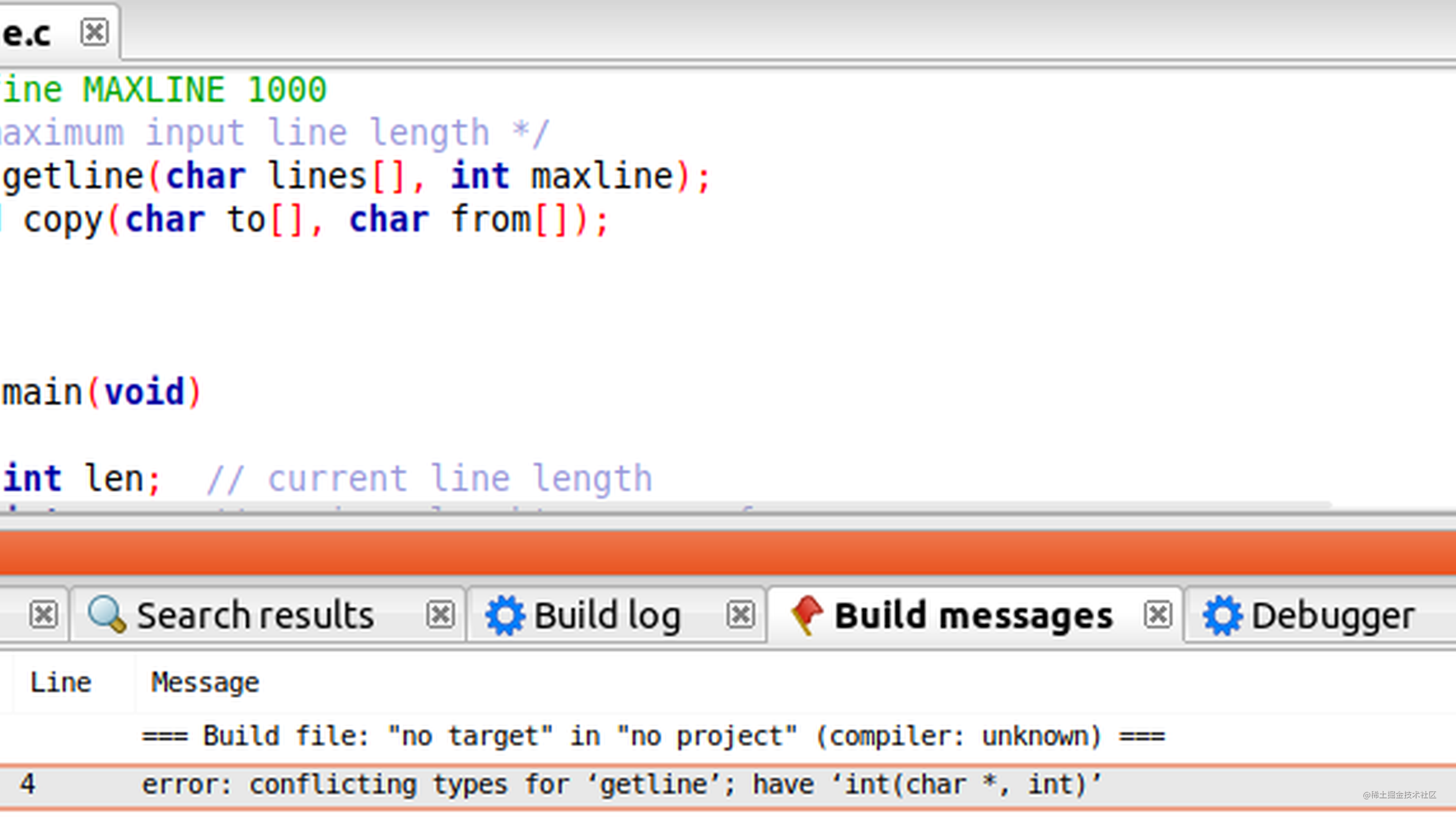1456x819 pixels.
Task: Click the e.c file tab label
Action: pyautogui.click(x=27, y=34)
